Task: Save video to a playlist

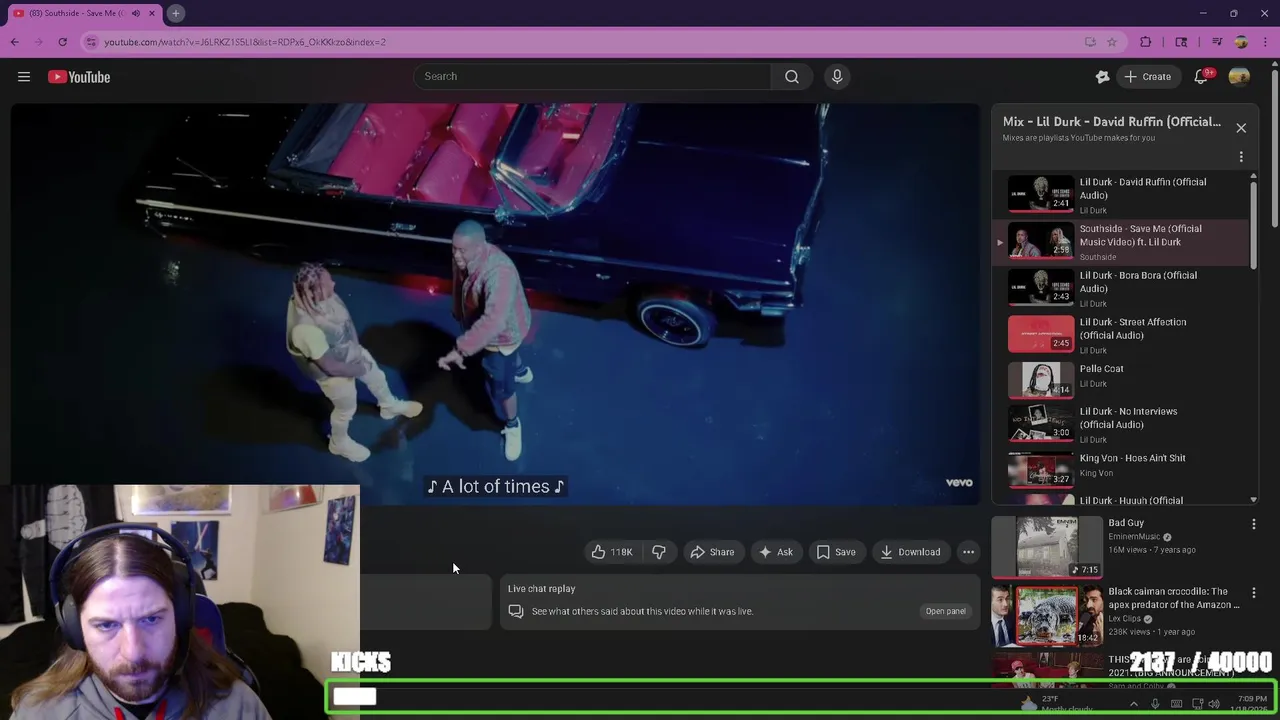Action: click(836, 552)
